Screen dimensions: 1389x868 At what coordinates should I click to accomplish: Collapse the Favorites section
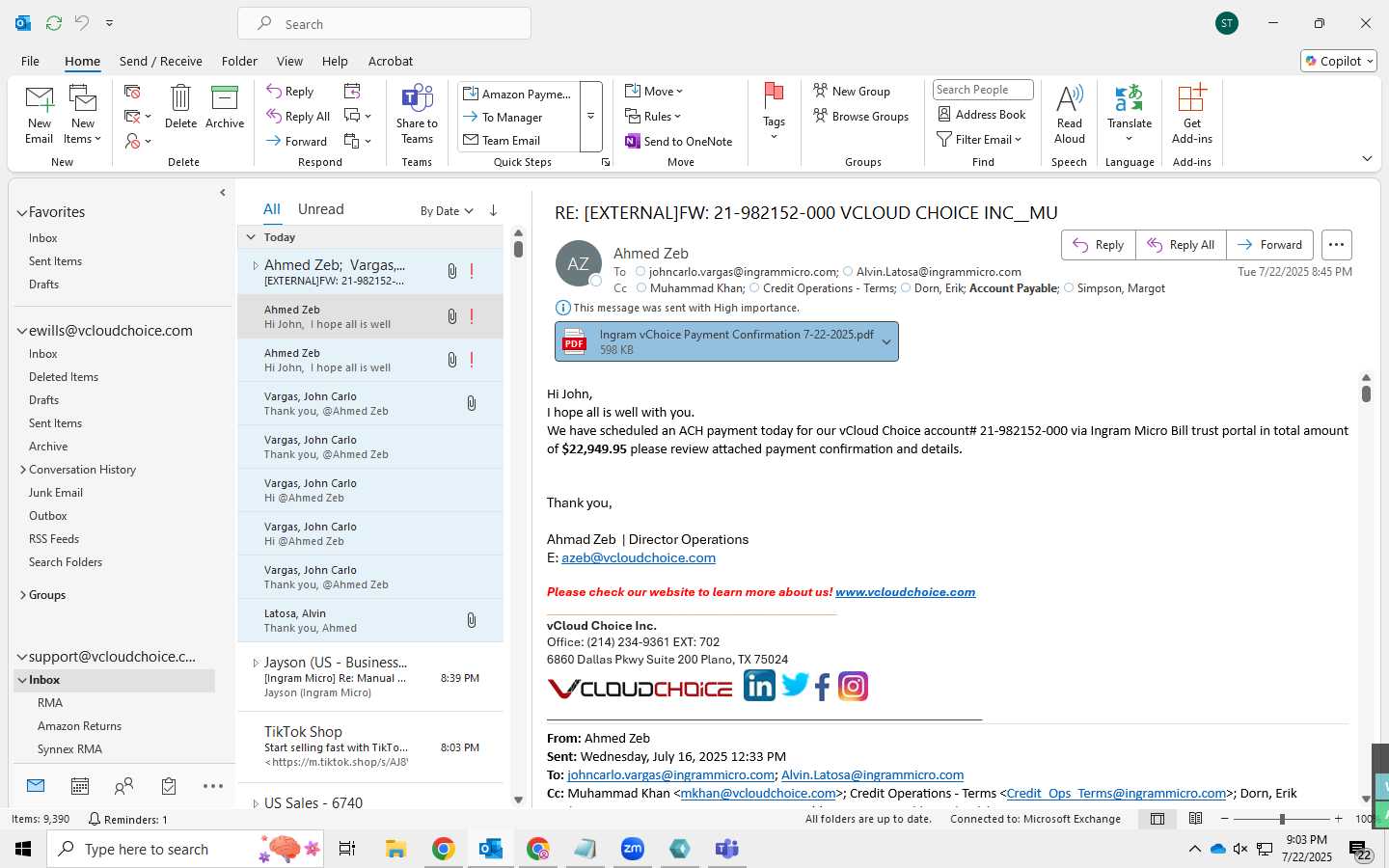pos(21,212)
